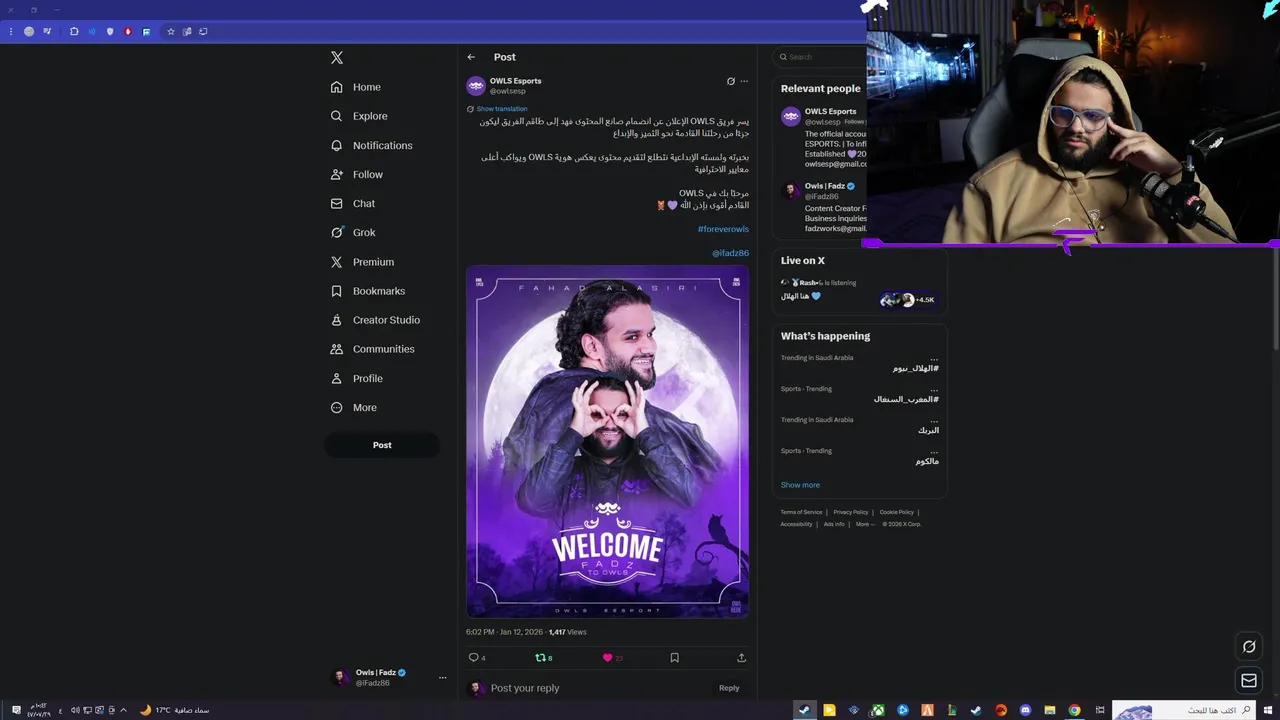
Task: Click the Reply button
Action: (729, 688)
